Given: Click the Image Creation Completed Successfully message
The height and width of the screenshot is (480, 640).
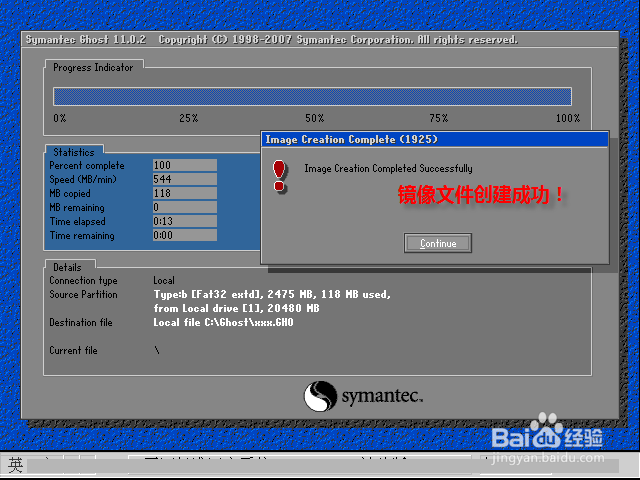Looking at the screenshot, I should pyautogui.click(x=388, y=168).
